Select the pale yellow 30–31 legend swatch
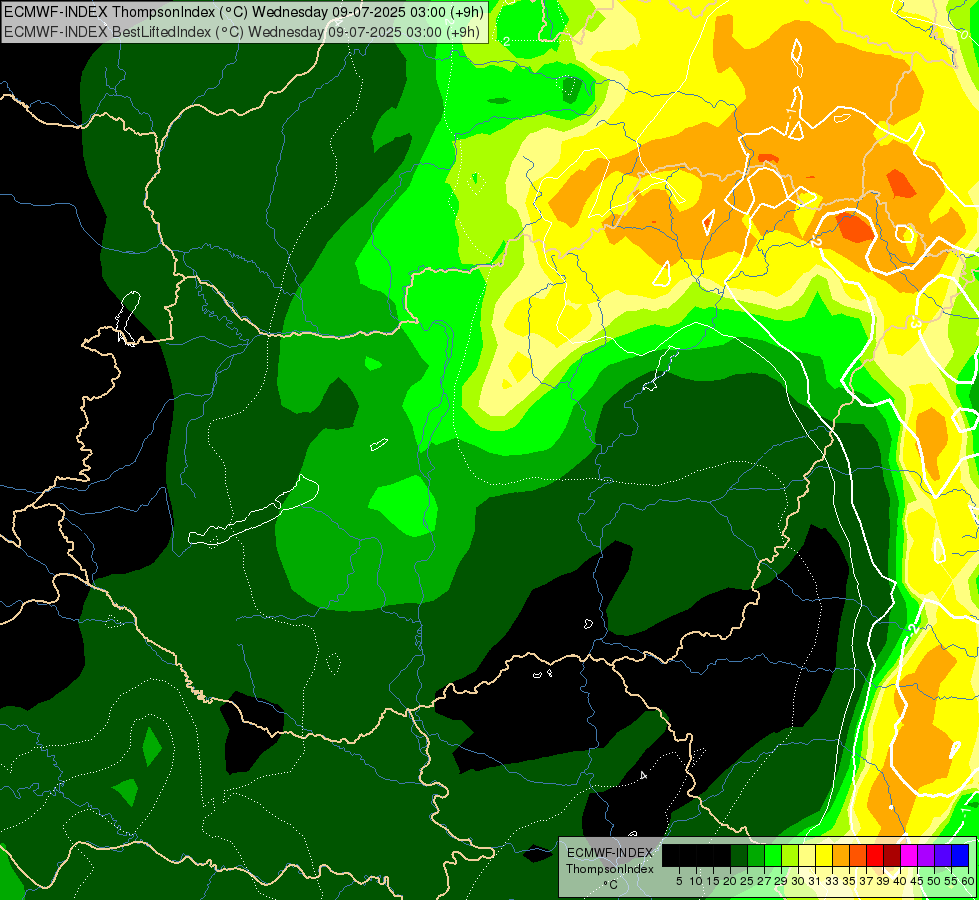Viewport: 979px width, 900px height. tap(807, 855)
